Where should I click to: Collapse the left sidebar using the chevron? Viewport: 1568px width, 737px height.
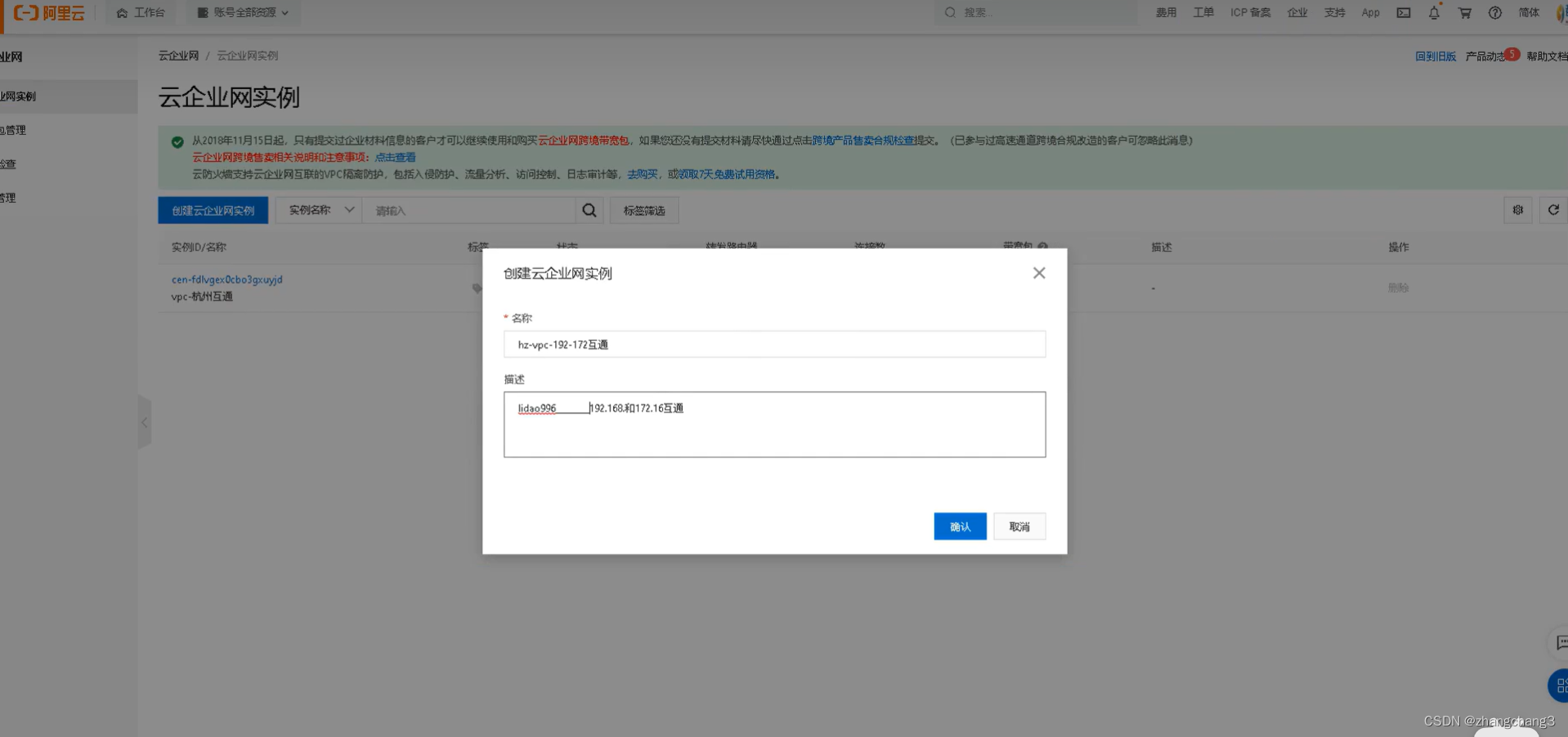[145, 422]
